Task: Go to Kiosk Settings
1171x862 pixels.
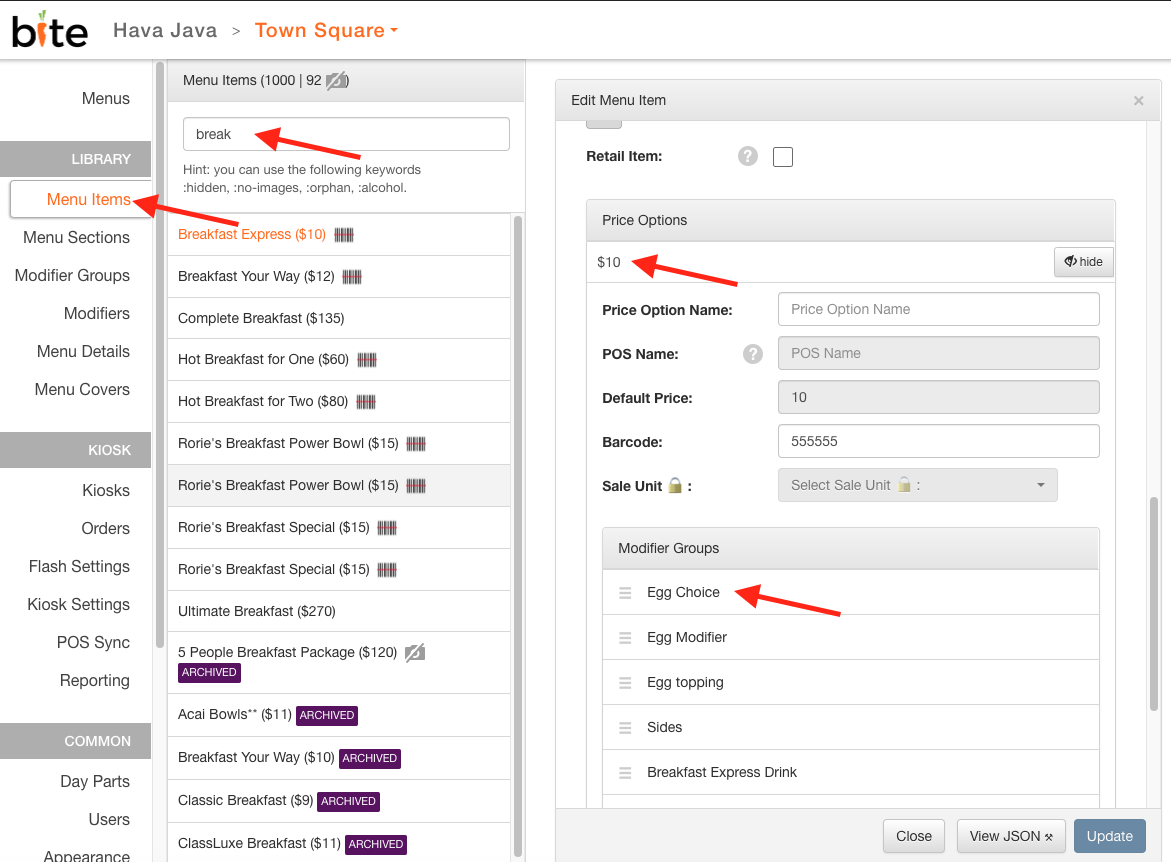Action: (78, 604)
